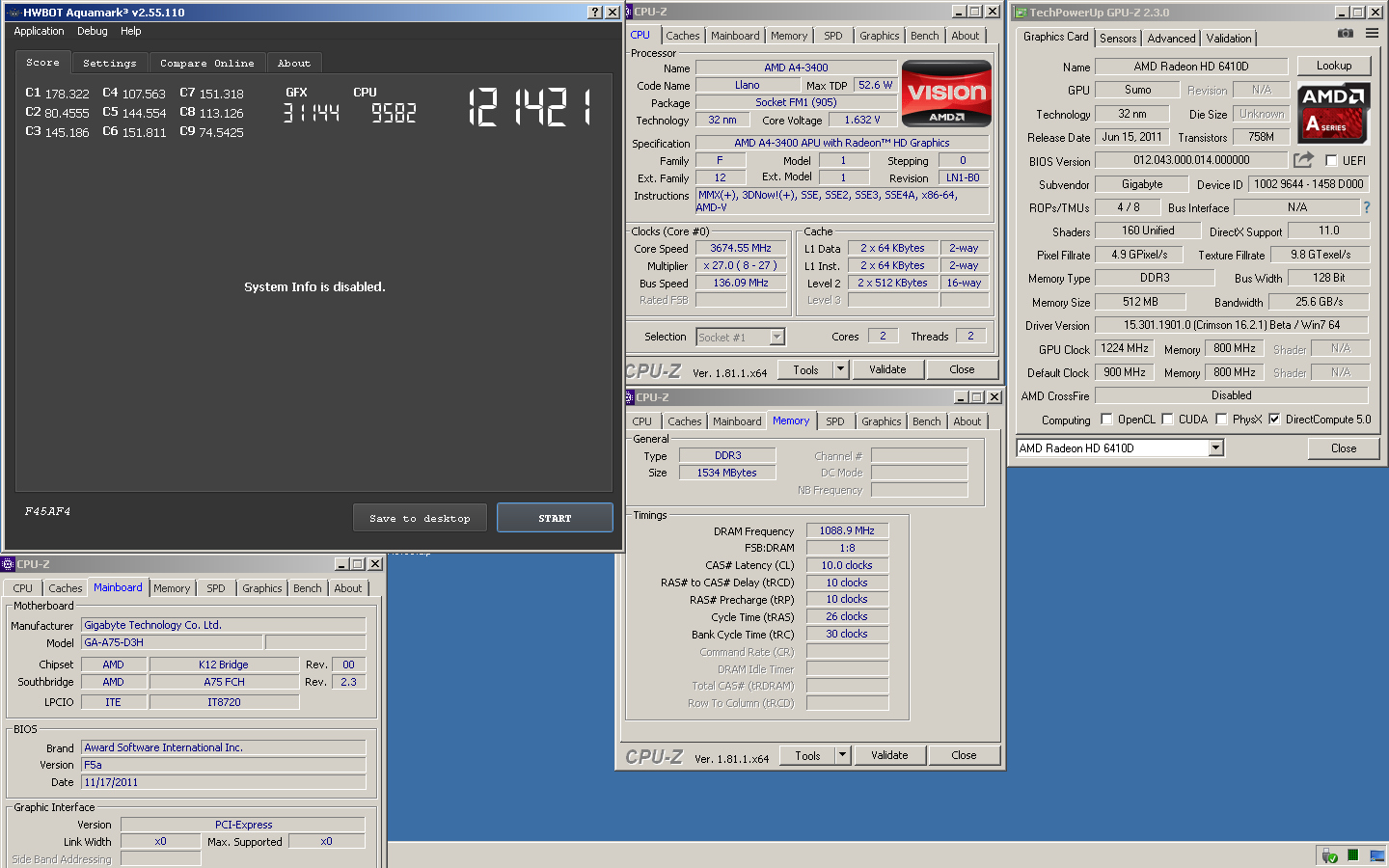Open the GPU-Z hamburger menu icon

click(1372, 33)
